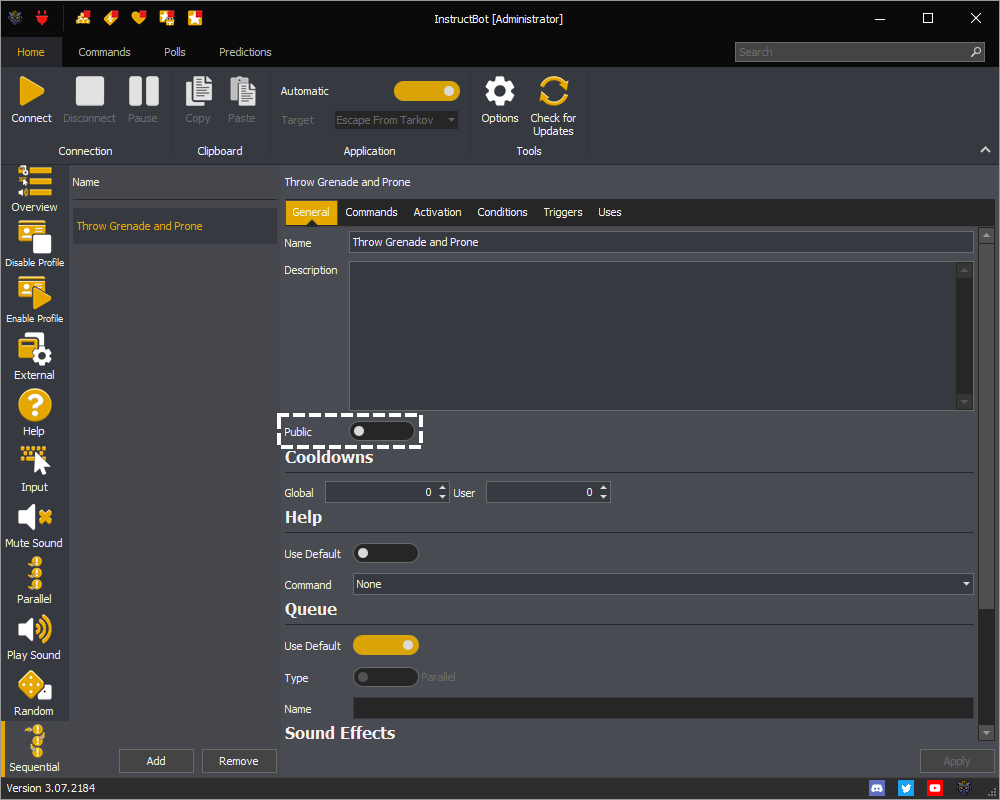
Task: Click the red plug title bar icon
Action: tap(42, 18)
